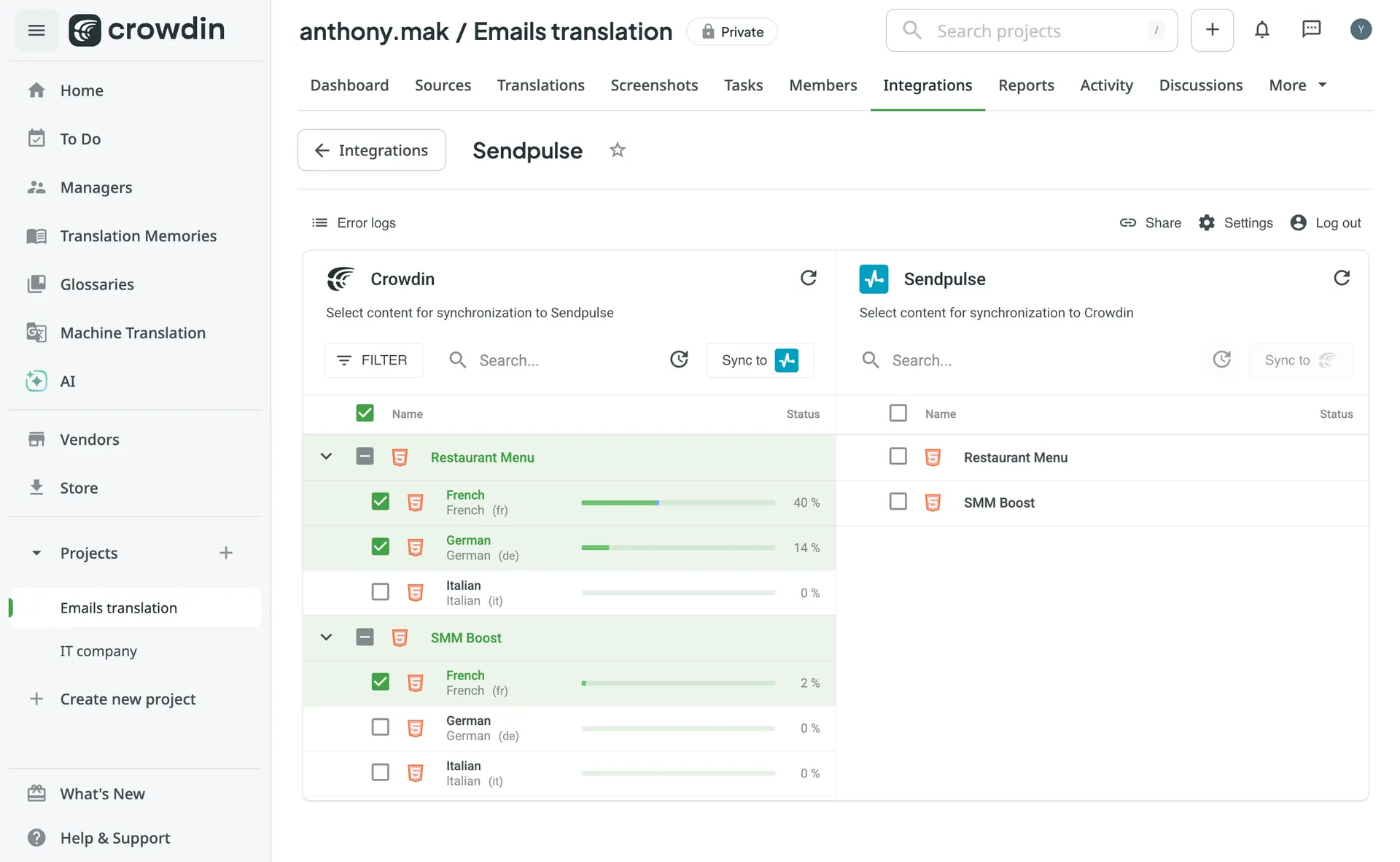This screenshot has height=862, width=1400.
Task: Check Italian under Restaurant Menu
Action: point(380,592)
